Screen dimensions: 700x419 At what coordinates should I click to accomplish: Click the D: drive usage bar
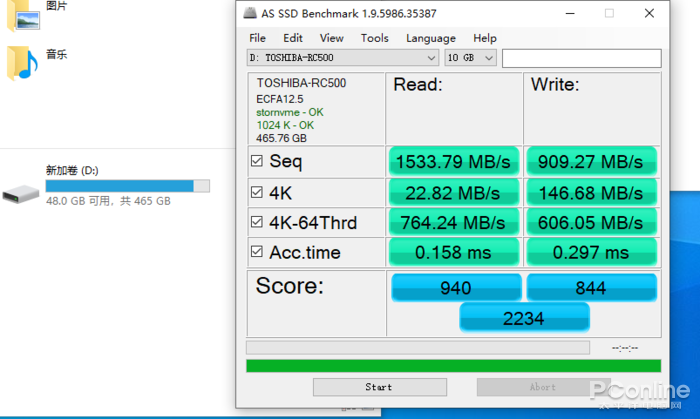coord(128,186)
